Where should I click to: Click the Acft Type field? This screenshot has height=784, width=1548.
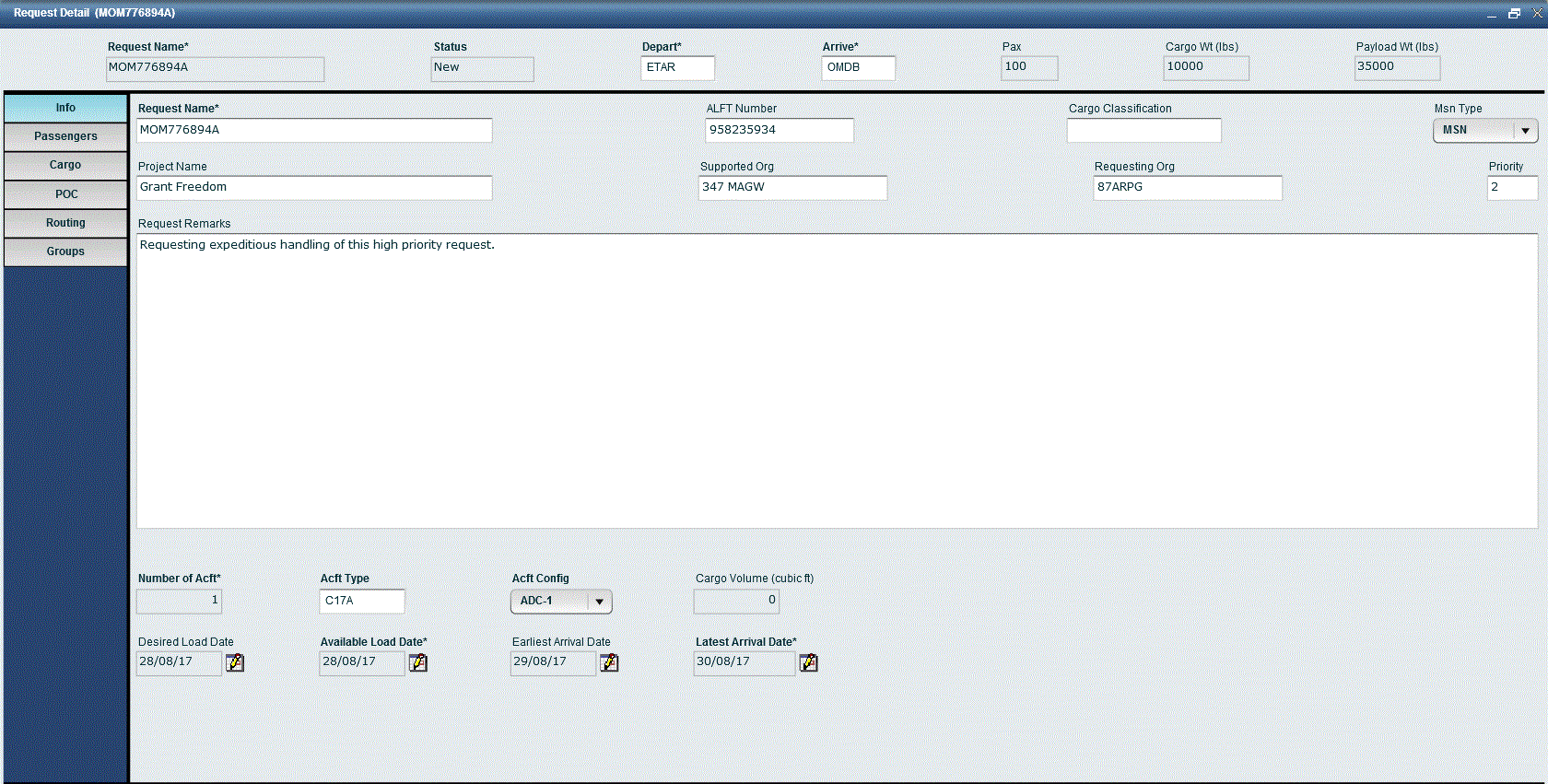point(362,602)
